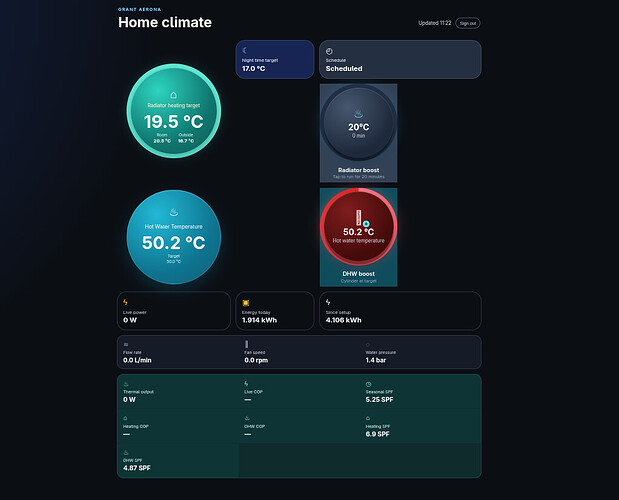Open the Energy today card
This screenshot has height=500, width=619.
point(275,311)
